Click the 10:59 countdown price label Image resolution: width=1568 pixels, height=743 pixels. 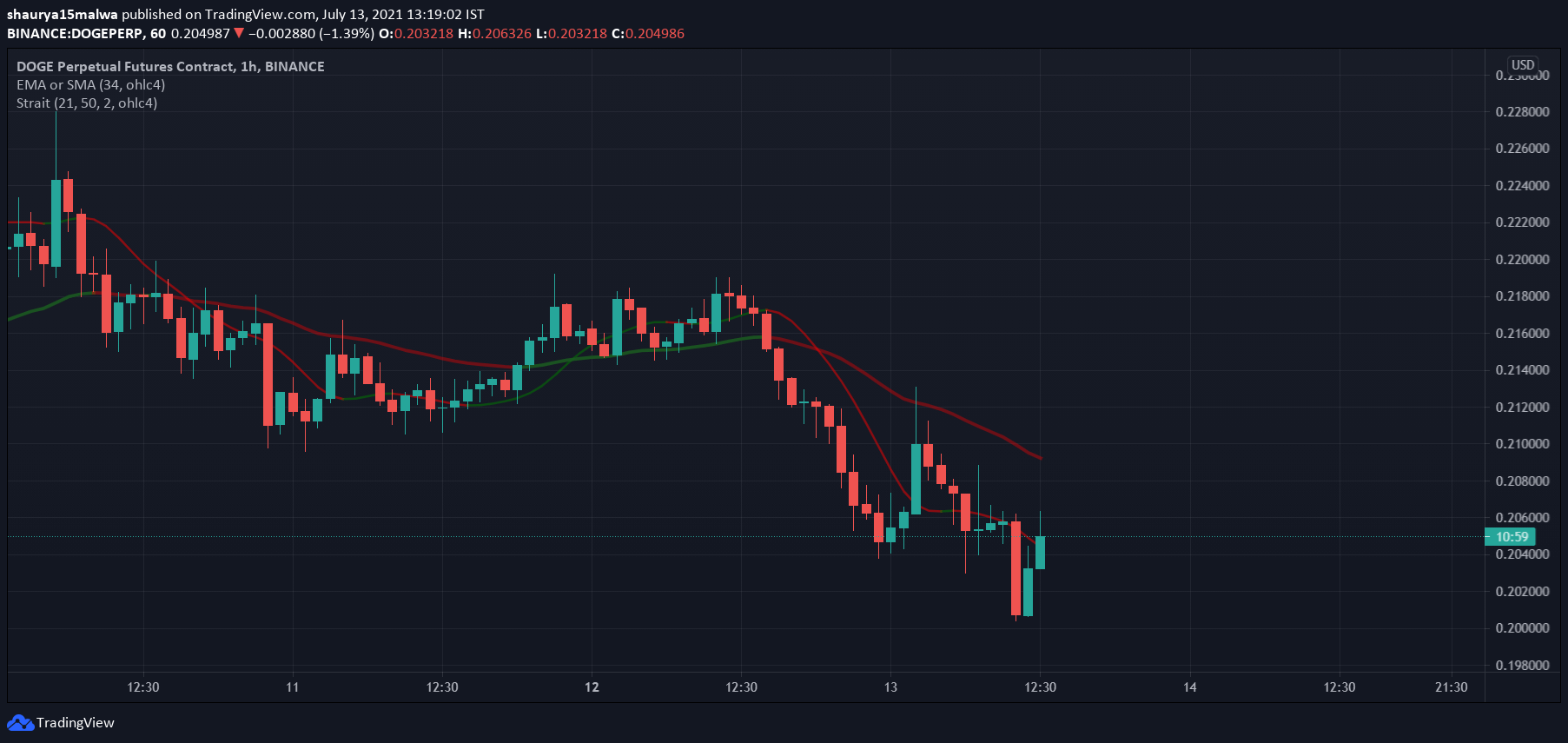1511,537
